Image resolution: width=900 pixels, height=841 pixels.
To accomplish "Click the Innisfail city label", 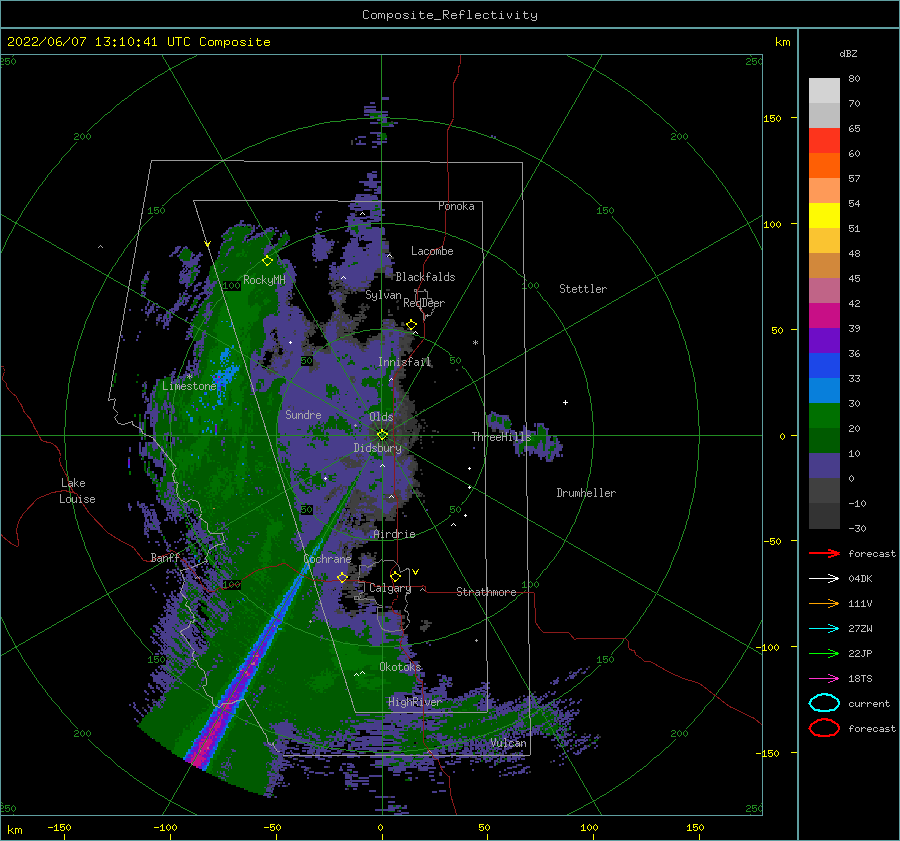I will point(404,362).
